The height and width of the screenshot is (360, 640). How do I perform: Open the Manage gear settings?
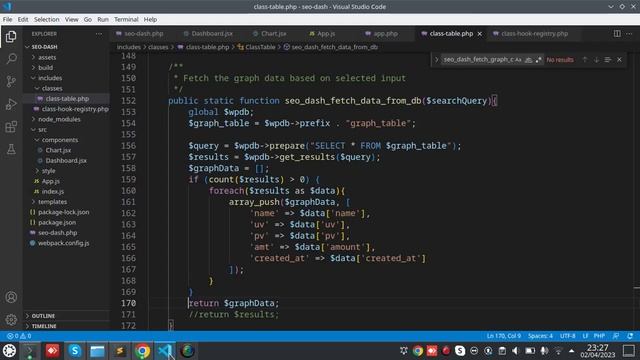coord(11,320)
